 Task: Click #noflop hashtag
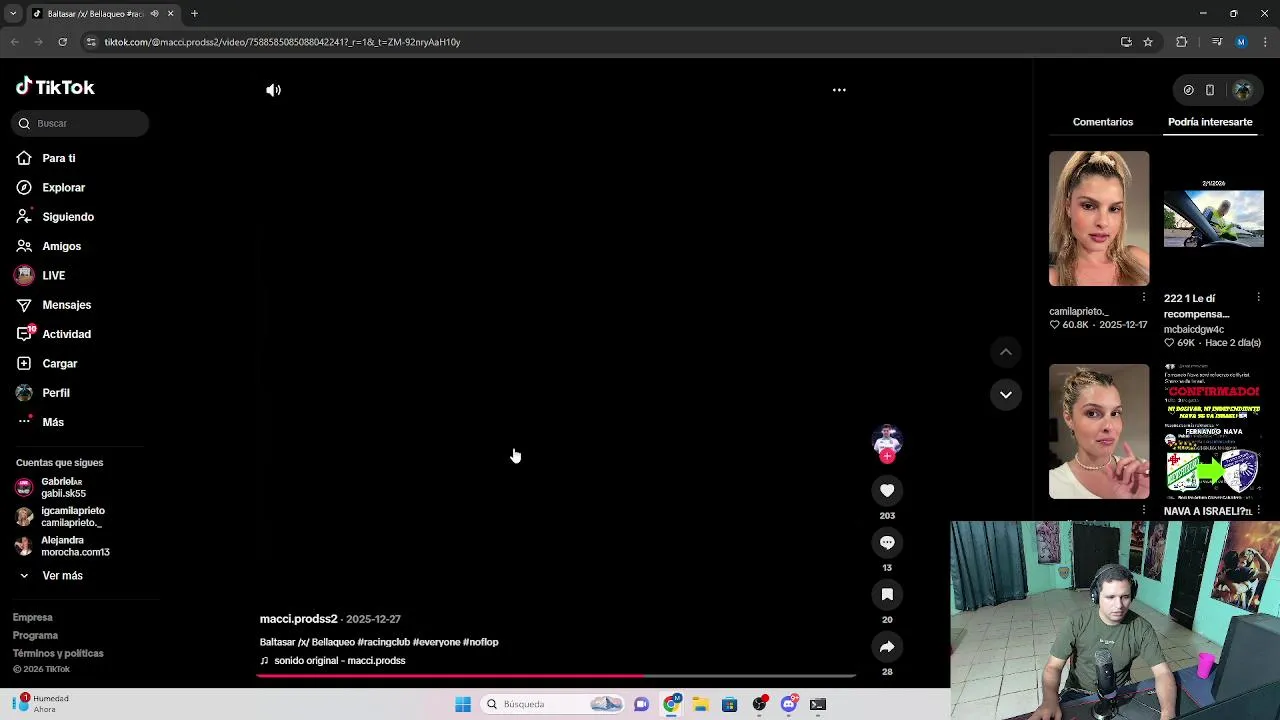point(481,642)
